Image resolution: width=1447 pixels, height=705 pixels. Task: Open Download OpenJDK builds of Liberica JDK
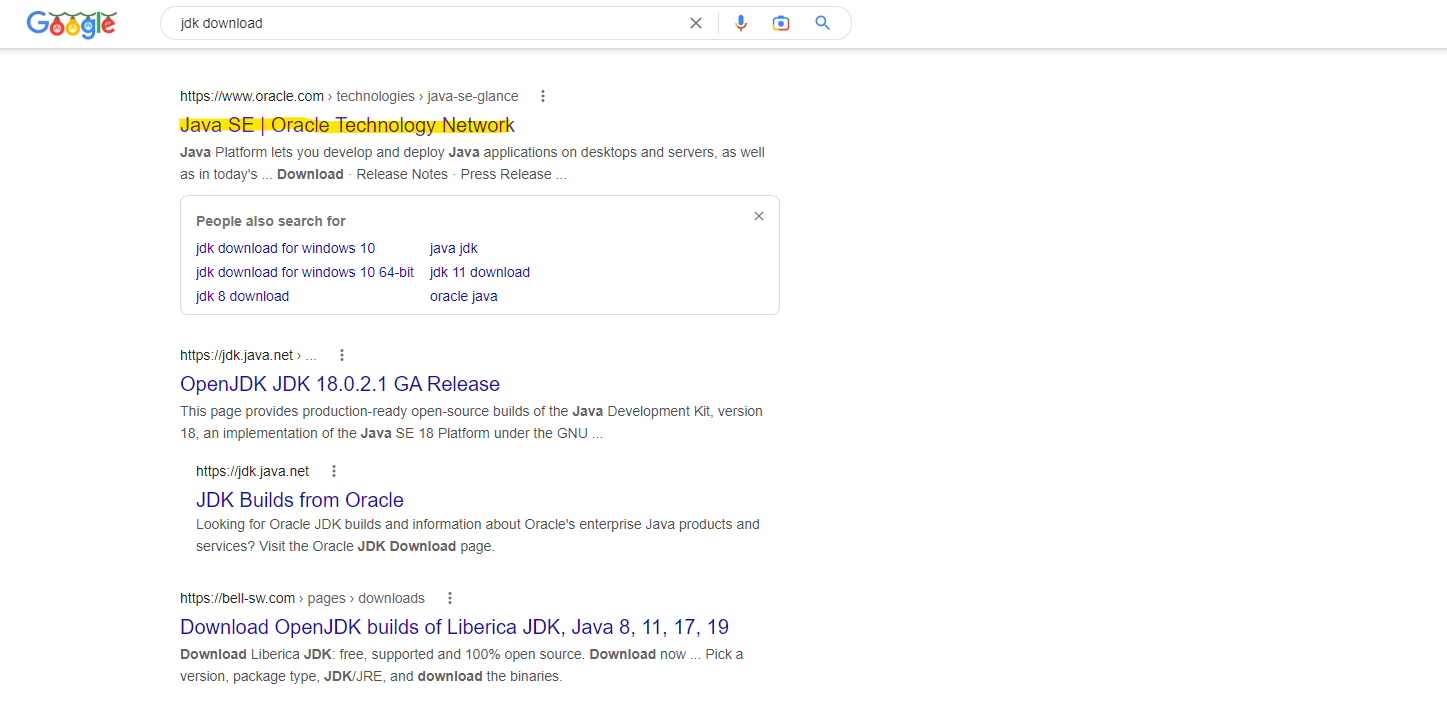455,627
